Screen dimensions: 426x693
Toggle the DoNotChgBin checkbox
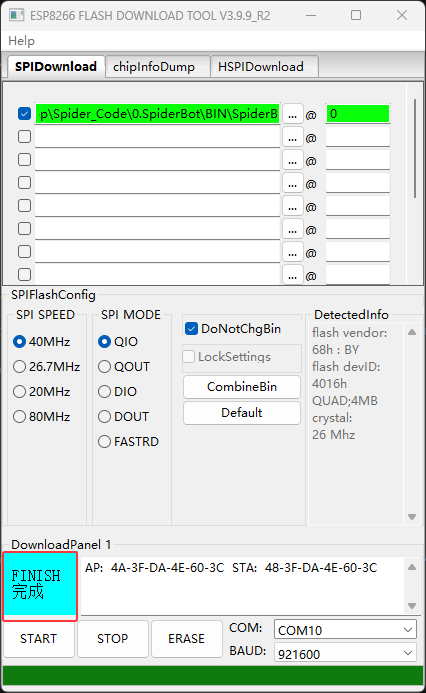233,329
